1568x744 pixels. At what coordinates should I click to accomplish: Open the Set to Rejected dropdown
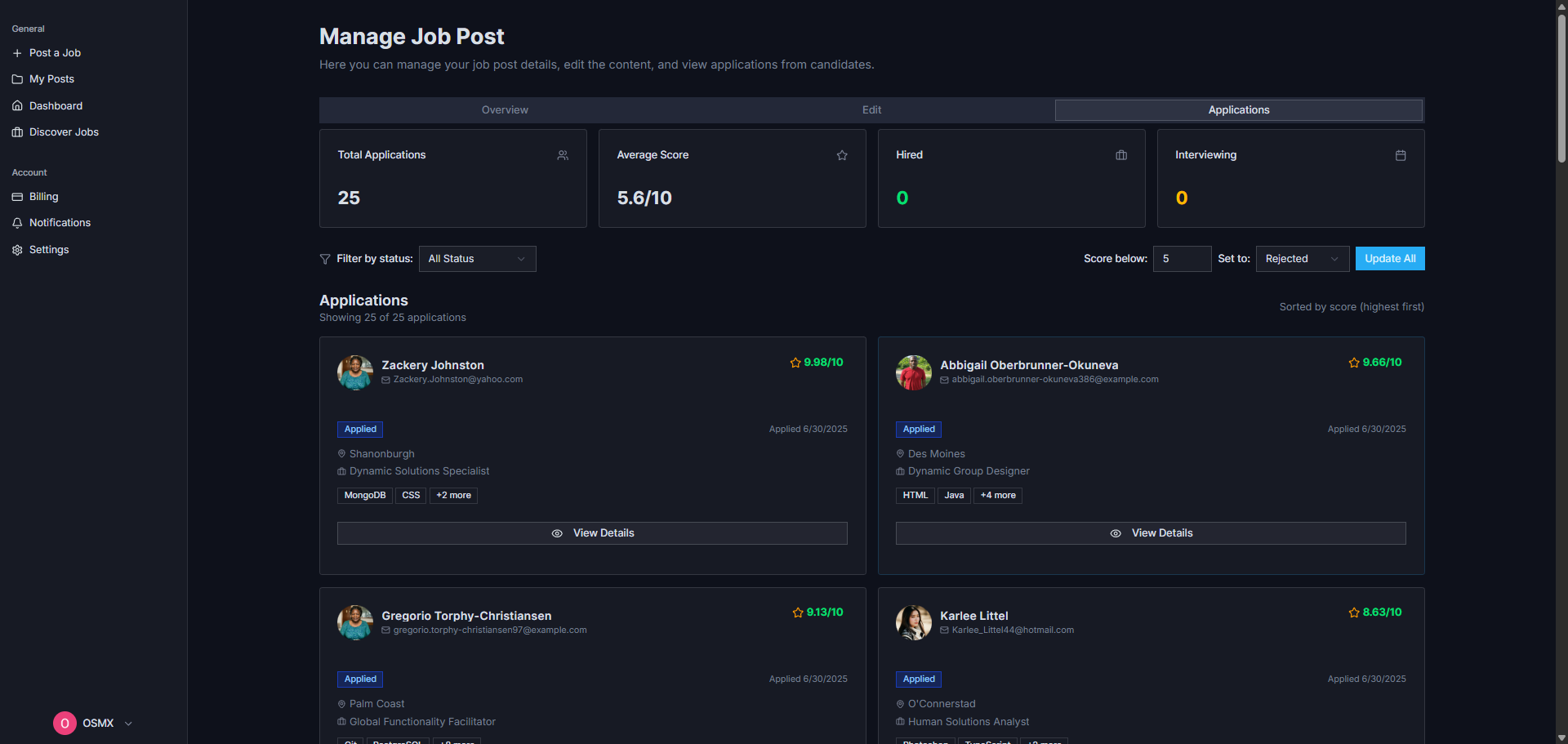click(1302, 259)
